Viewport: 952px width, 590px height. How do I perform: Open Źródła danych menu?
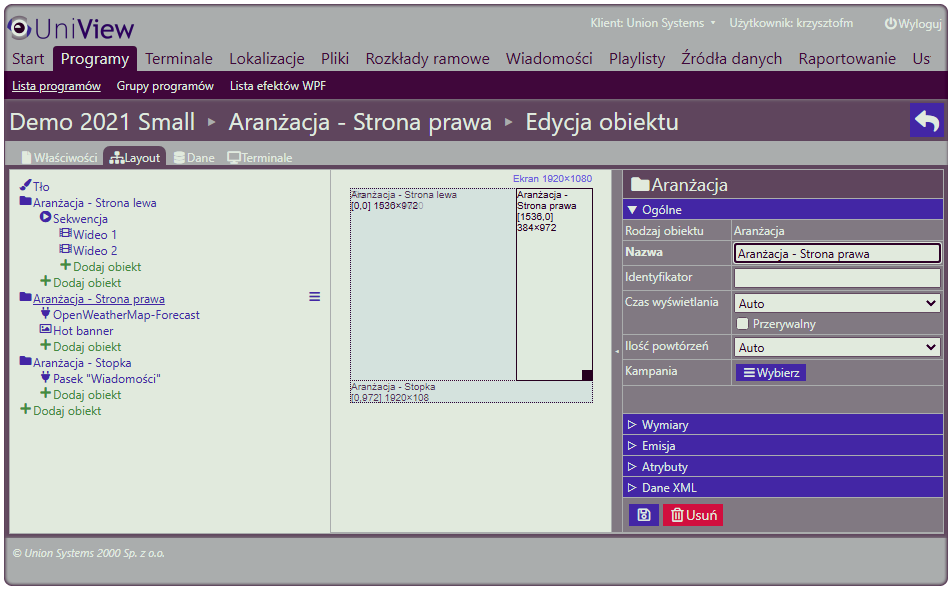point(731,59)
